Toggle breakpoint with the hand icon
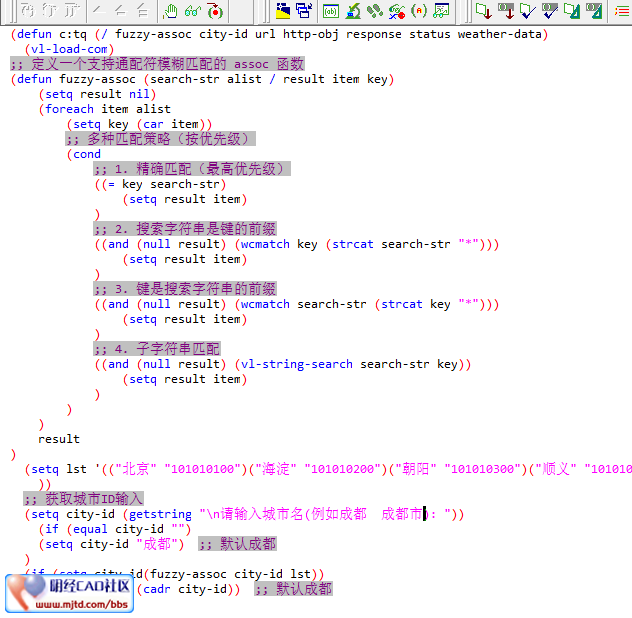Viewport: 632px width, 618px height. pyautogui.click(x=171, y=11)
